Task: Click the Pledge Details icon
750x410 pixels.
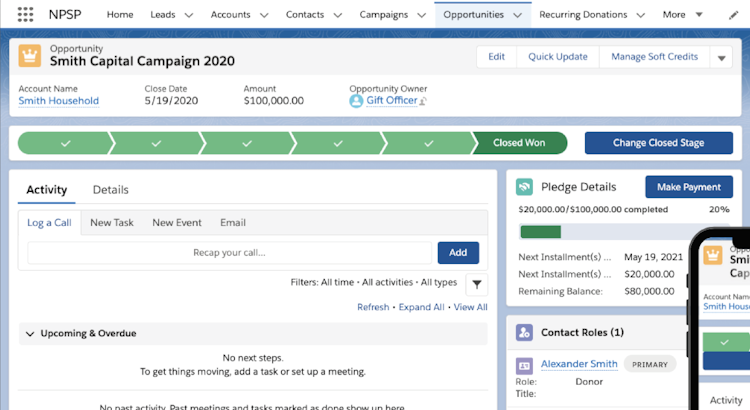Action: (524, 187)
